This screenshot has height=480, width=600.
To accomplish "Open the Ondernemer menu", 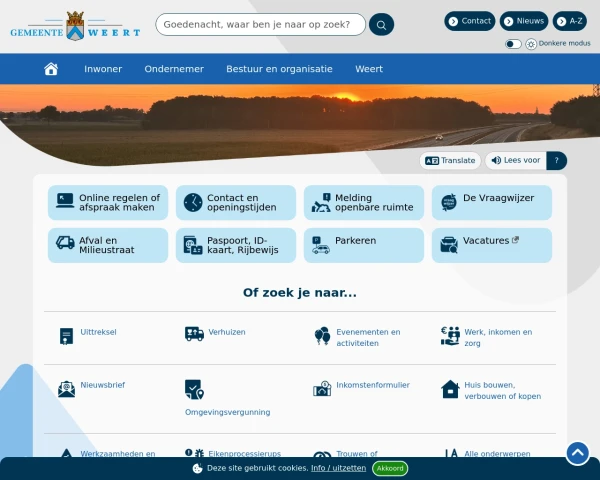I will point(174,69).
